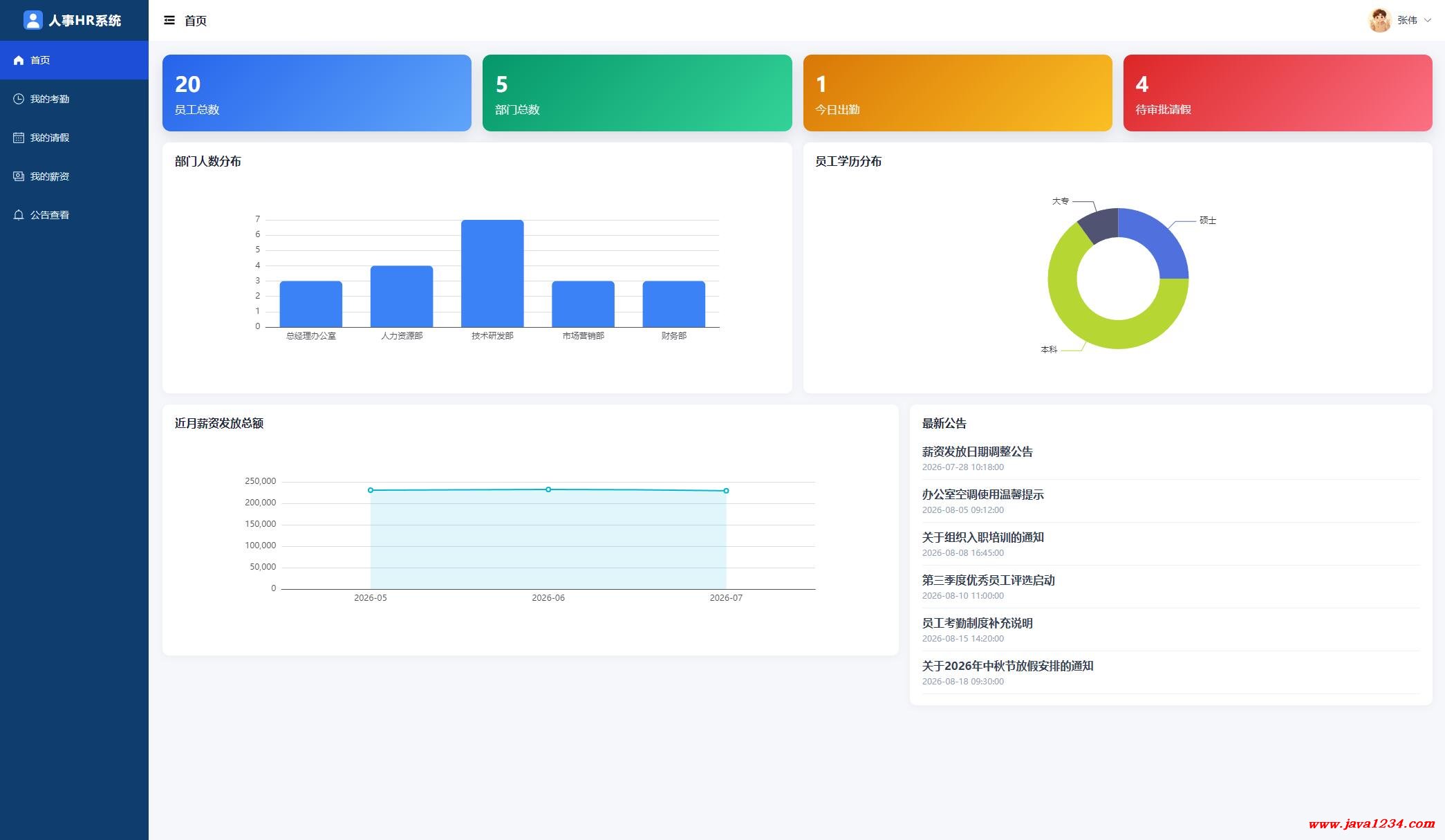
Task: Click the 市场营销部 bar in chart
Action: [583, 304]
